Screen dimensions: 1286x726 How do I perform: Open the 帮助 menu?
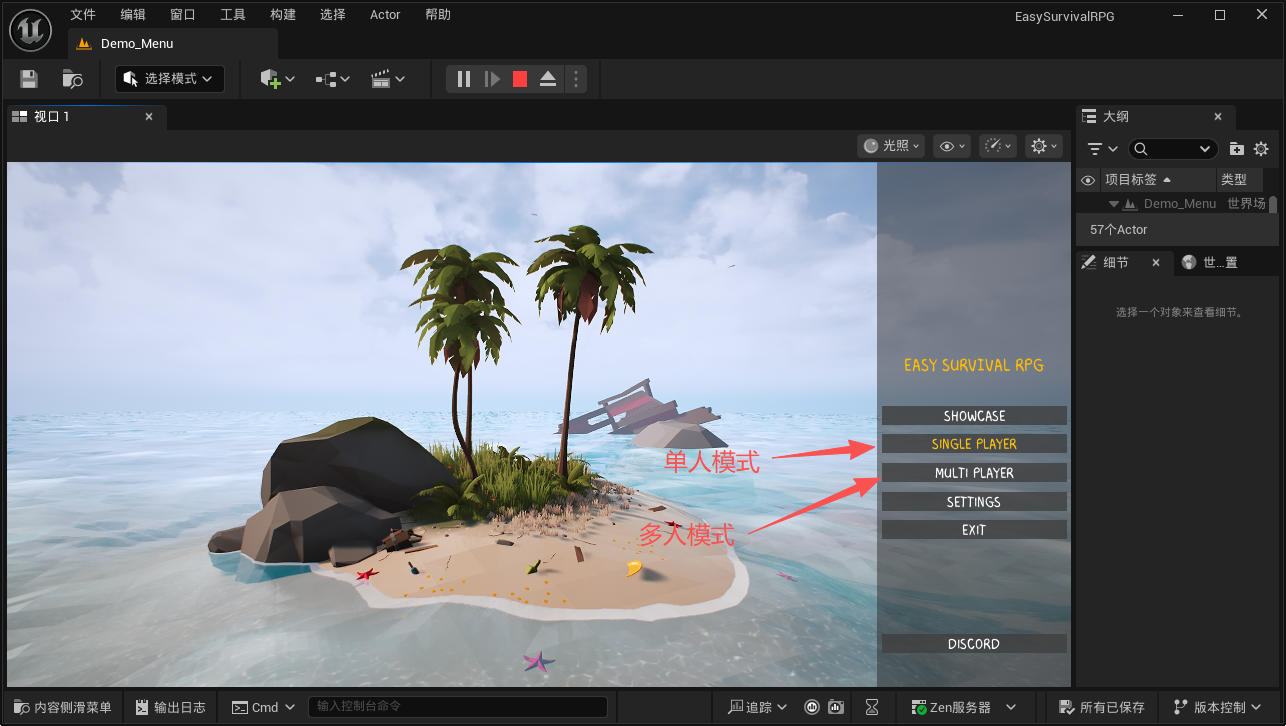[438, 15]
